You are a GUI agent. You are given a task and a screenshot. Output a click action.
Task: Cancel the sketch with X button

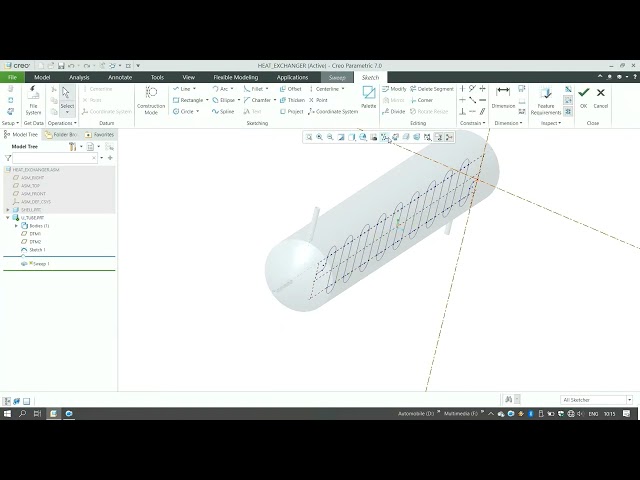(600, 97)
